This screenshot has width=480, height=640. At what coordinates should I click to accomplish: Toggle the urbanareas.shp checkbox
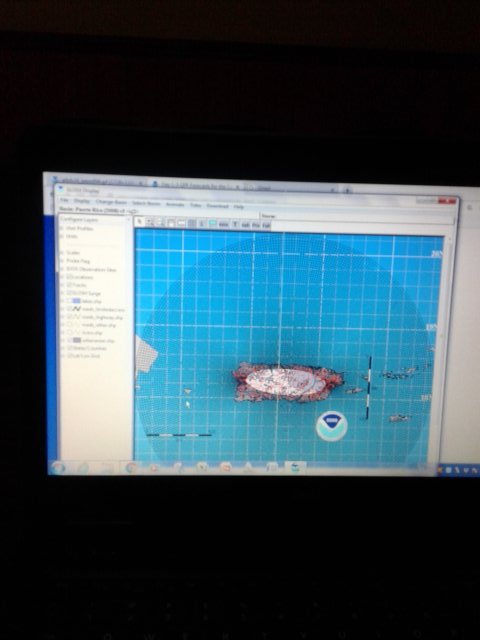tap(69, 340)
